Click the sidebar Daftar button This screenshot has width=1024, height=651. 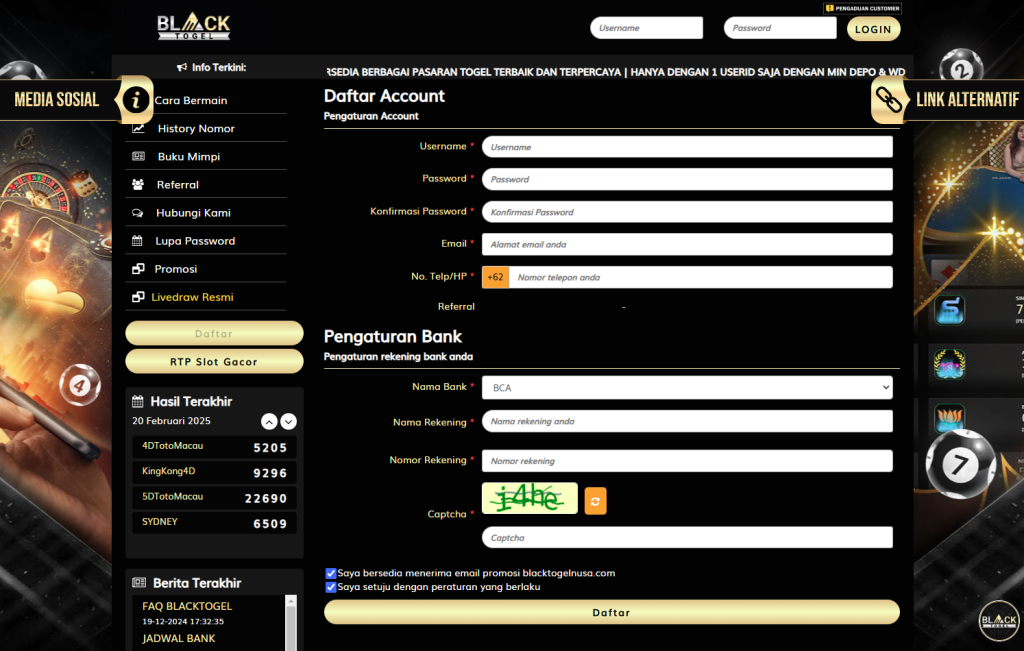click(214, 334)
